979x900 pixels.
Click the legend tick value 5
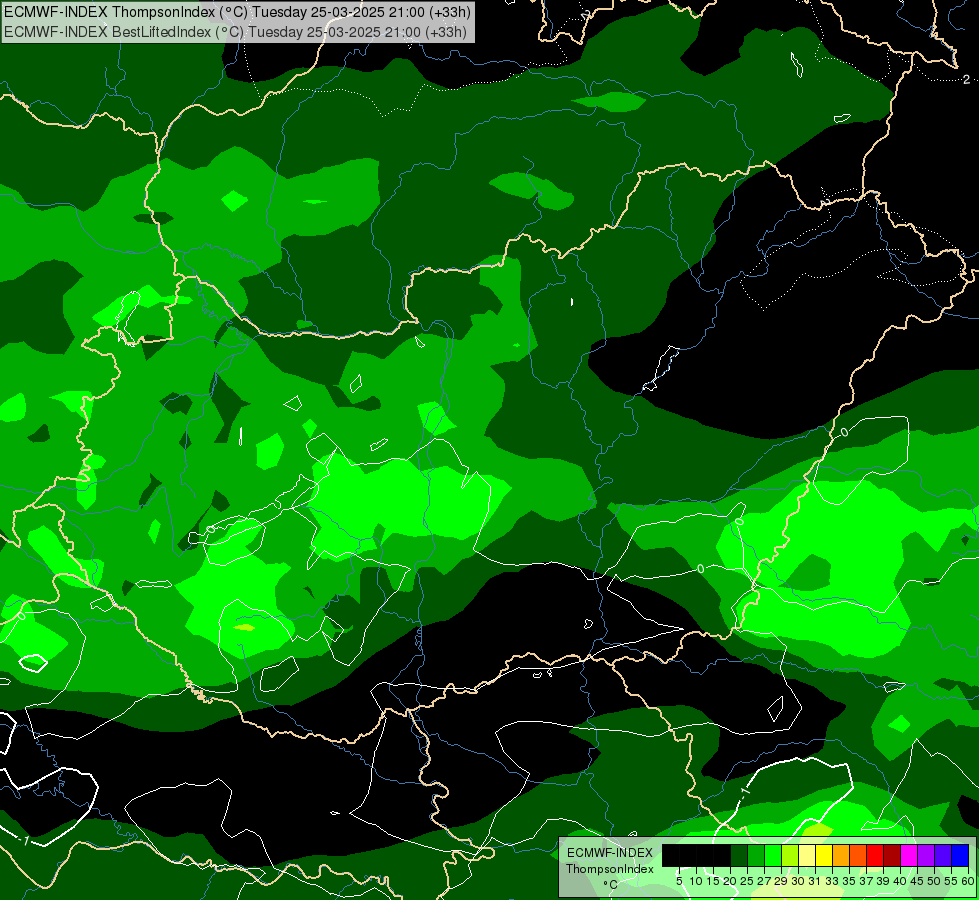tap(679, 881)
